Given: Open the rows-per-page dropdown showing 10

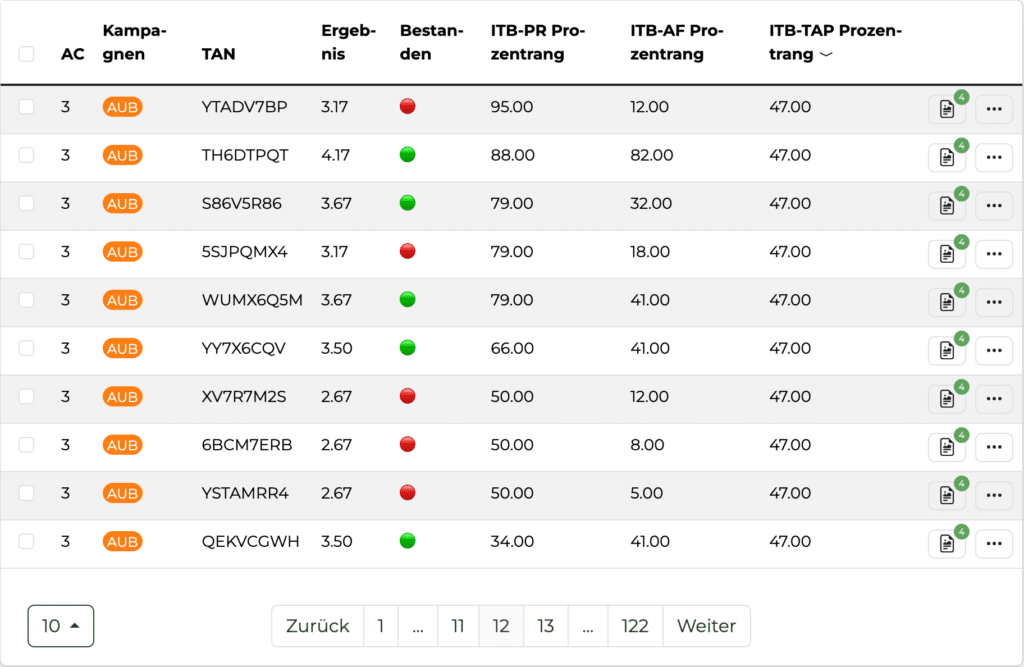Looking at the screenshot, I should [x=61, y=626].
